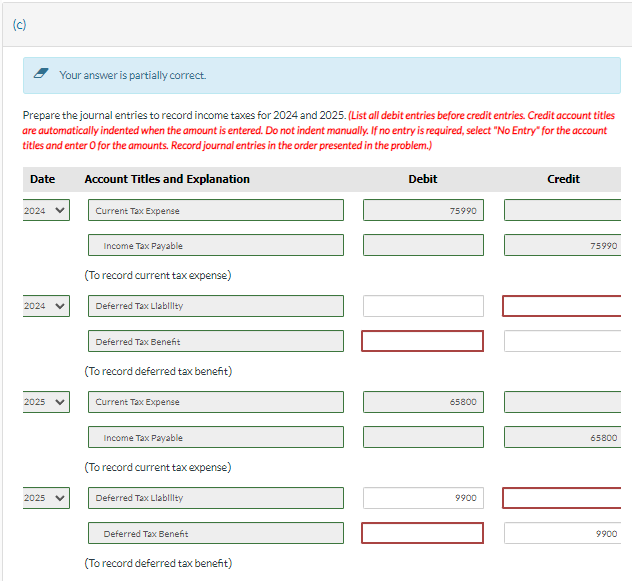Click first '(To record current tax expense)' note
Screen dimensions: 632x581
pos(158,275)
